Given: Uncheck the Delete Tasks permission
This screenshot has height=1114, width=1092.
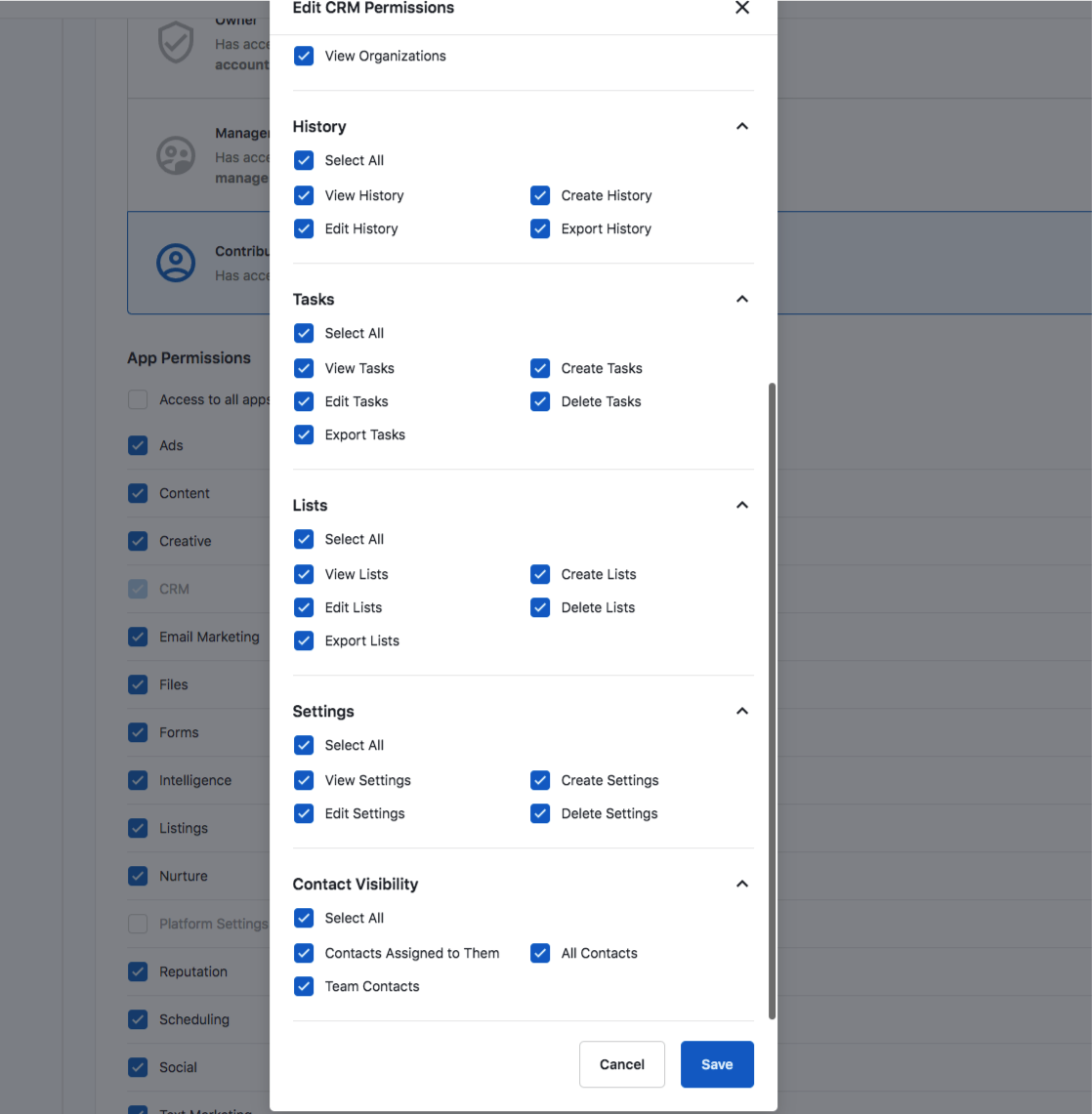Looking at the screenshot, I should click(x=540, y=401).
